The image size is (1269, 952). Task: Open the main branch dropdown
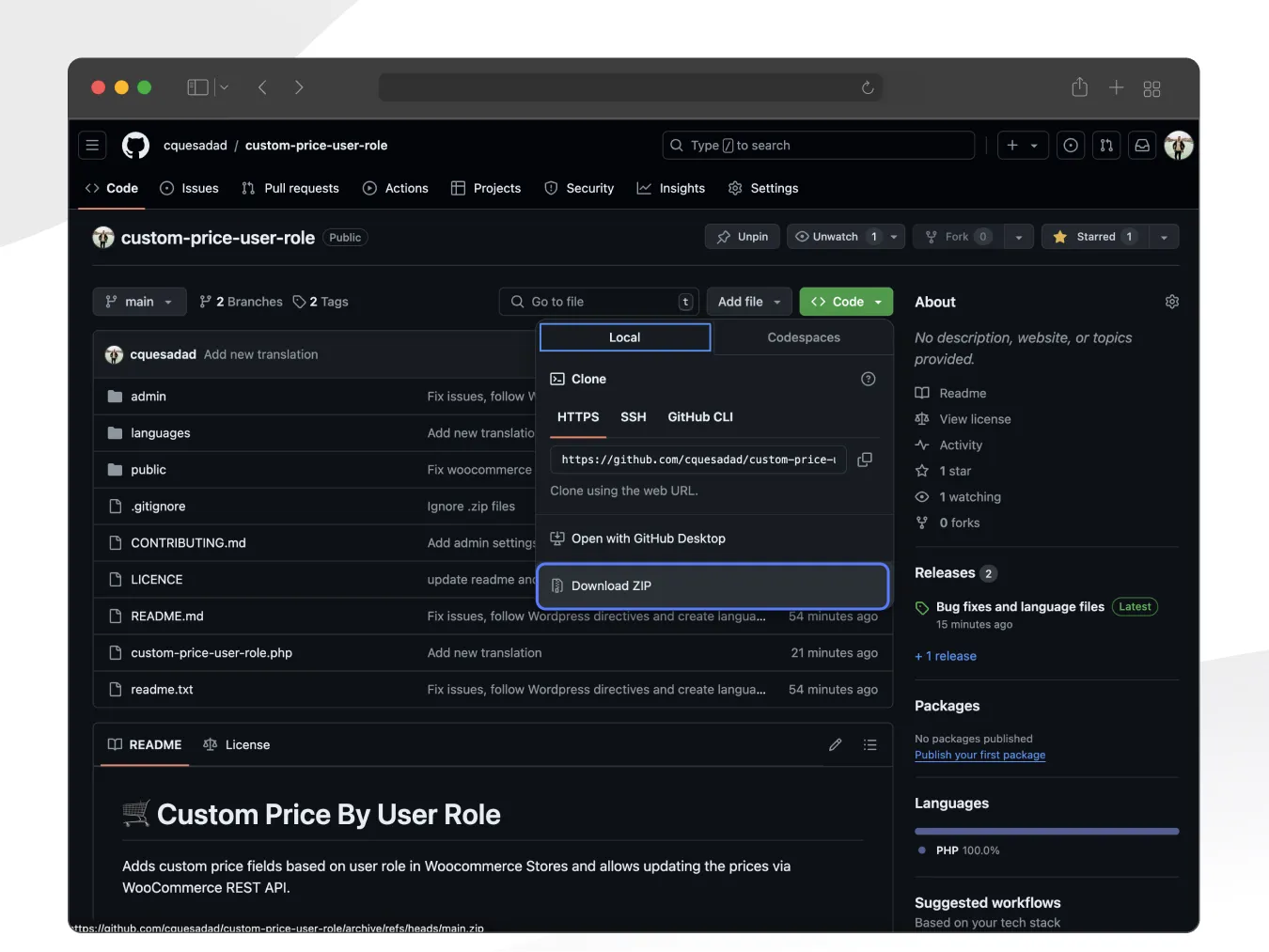(x=139, y=302)
